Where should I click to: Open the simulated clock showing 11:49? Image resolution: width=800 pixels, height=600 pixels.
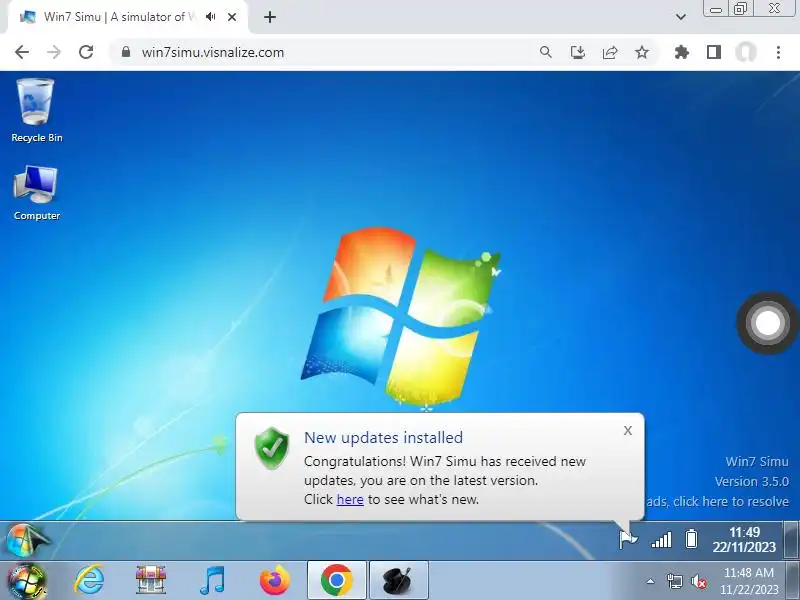[x=744, y=540]
